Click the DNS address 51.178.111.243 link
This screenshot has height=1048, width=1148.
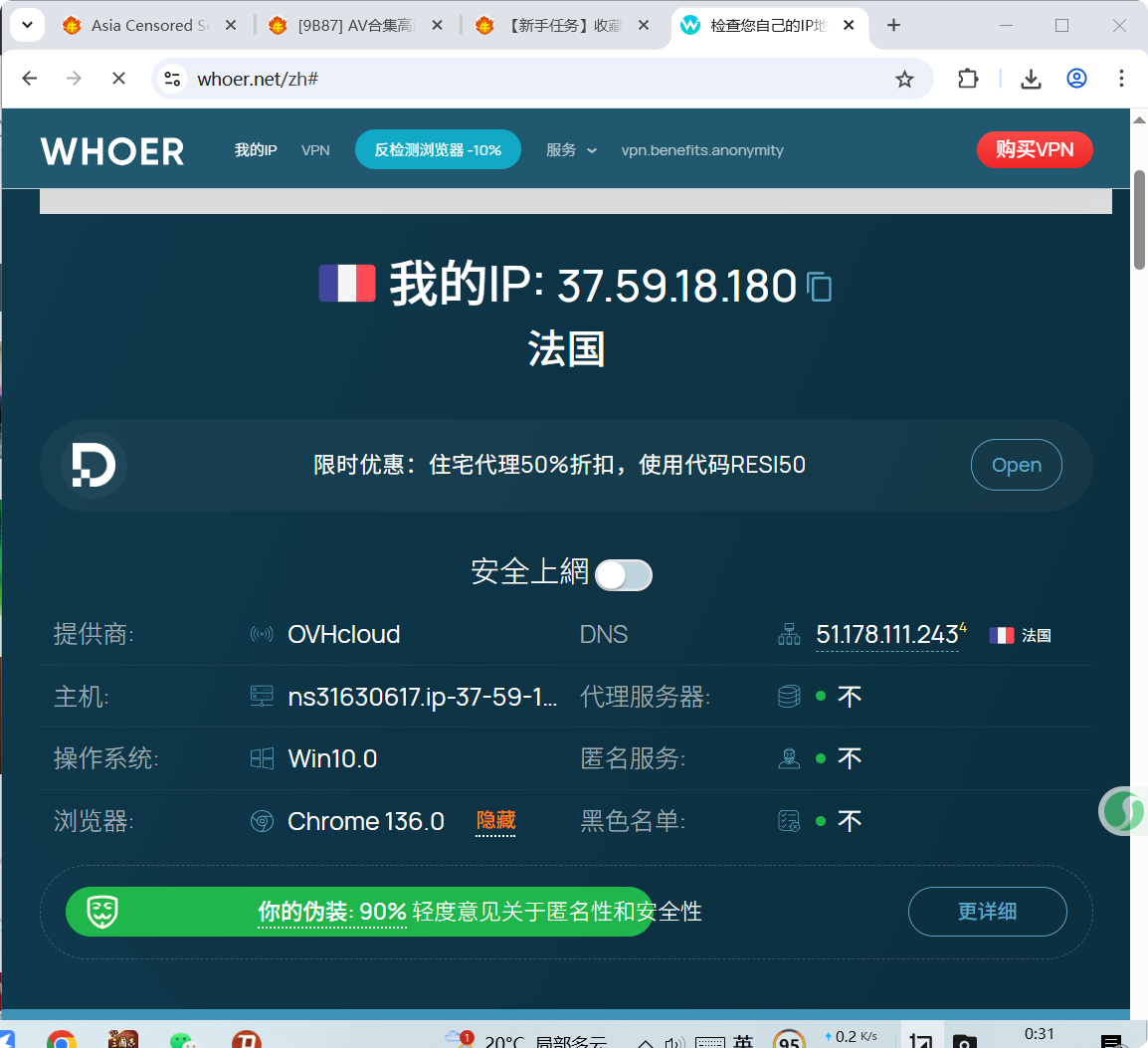tap(887, 634)
